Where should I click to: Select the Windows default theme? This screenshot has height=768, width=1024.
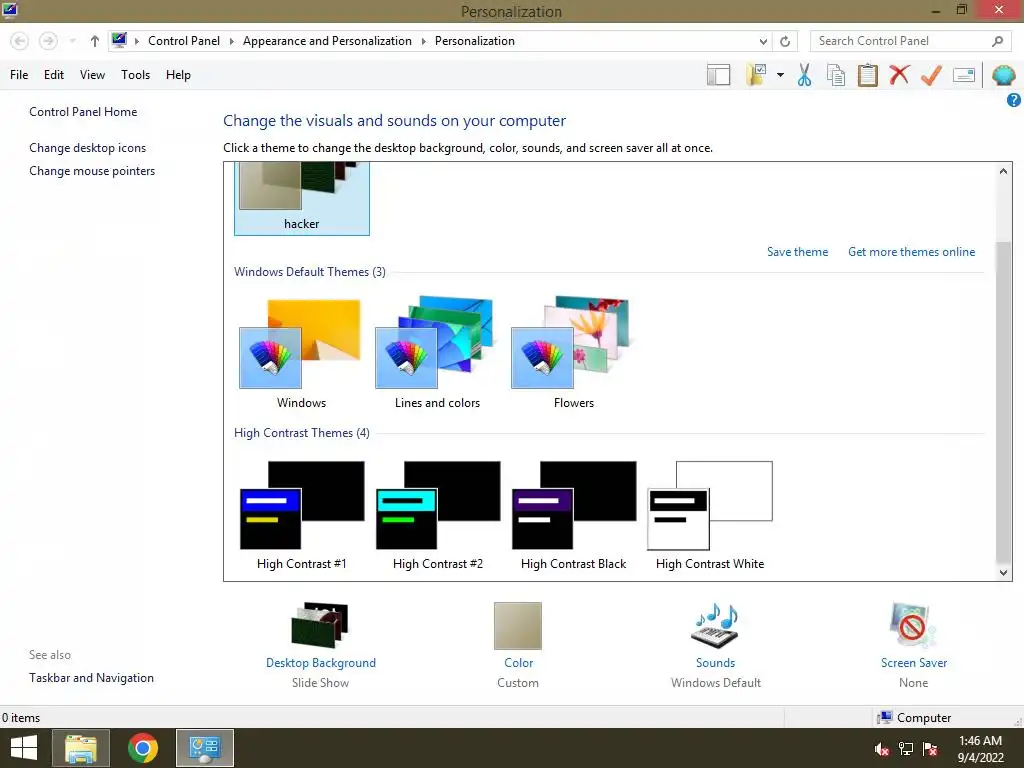[x=301, y=353]
